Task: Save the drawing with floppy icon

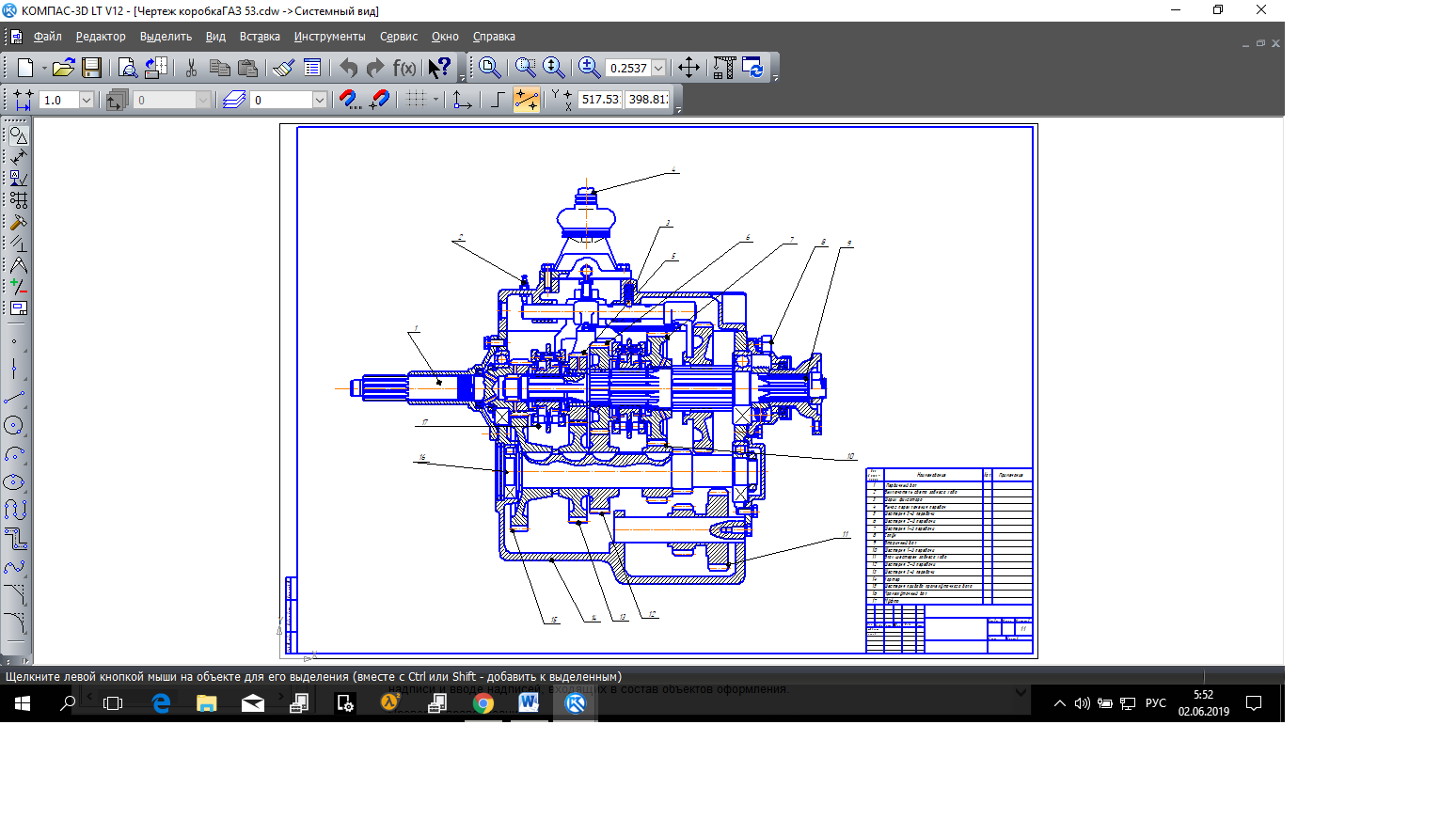Action: point(91,68)
